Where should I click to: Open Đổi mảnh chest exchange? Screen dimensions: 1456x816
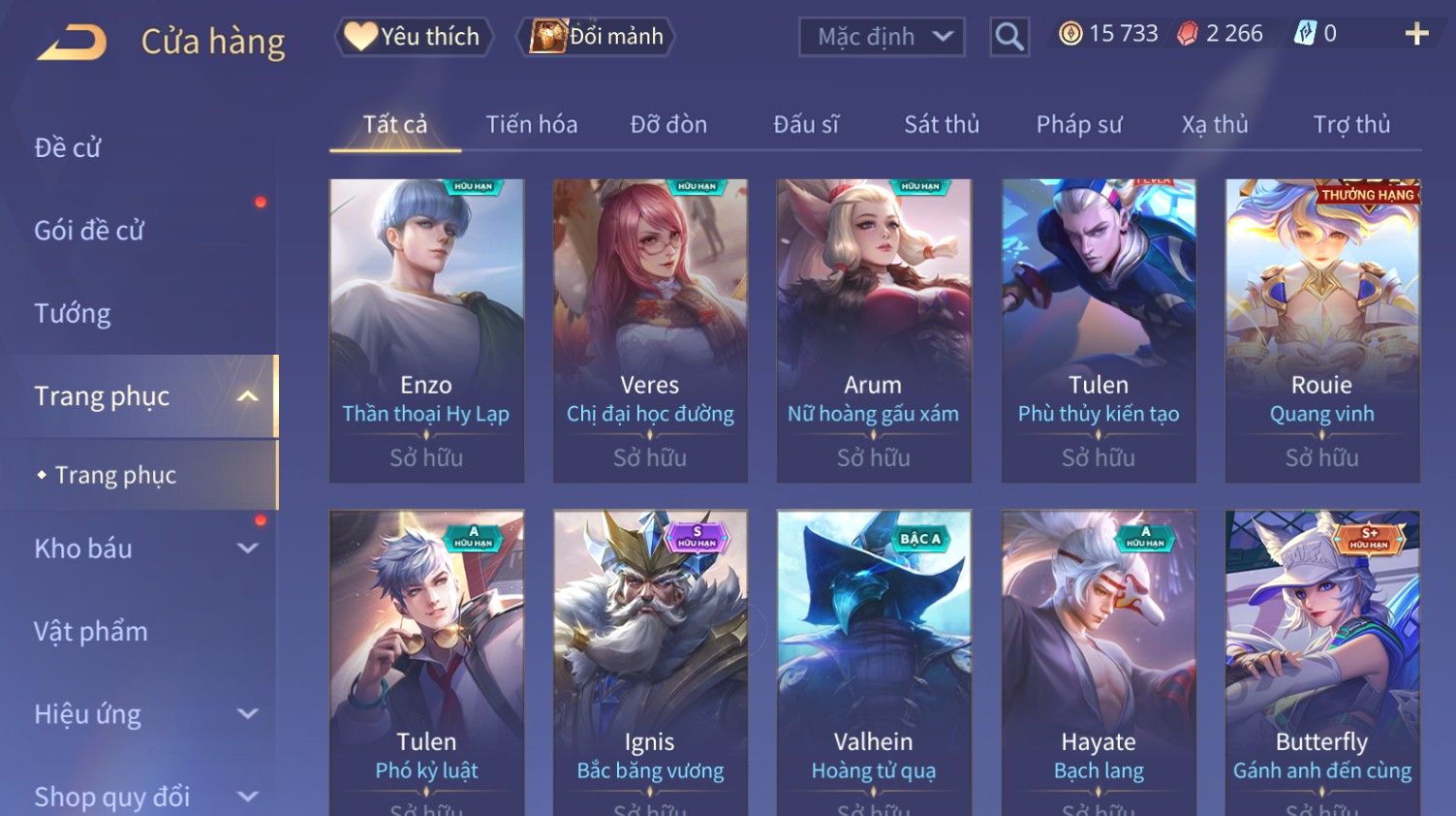coord(597,37)
